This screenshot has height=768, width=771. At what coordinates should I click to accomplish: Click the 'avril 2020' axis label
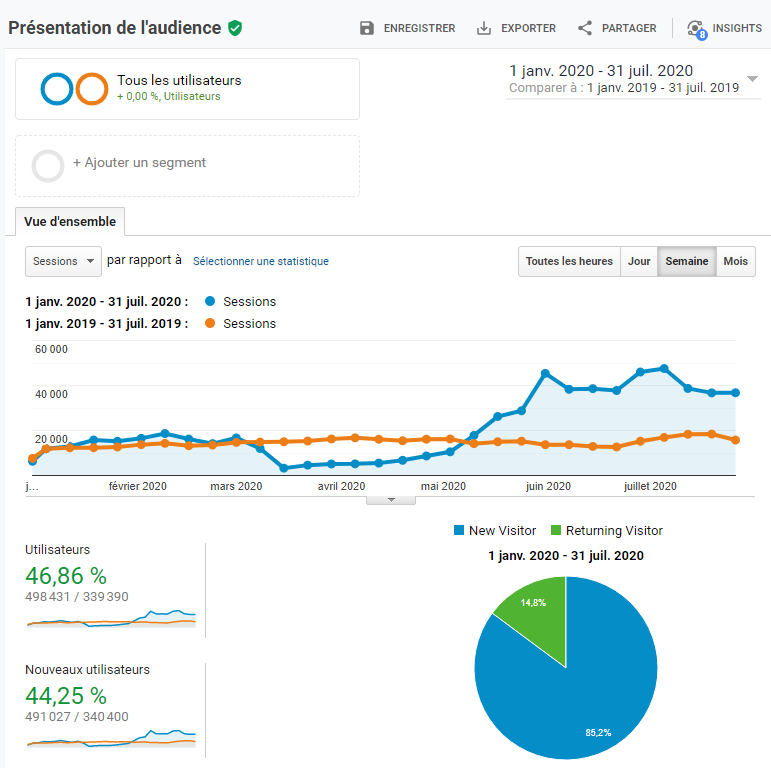(341, 486)
